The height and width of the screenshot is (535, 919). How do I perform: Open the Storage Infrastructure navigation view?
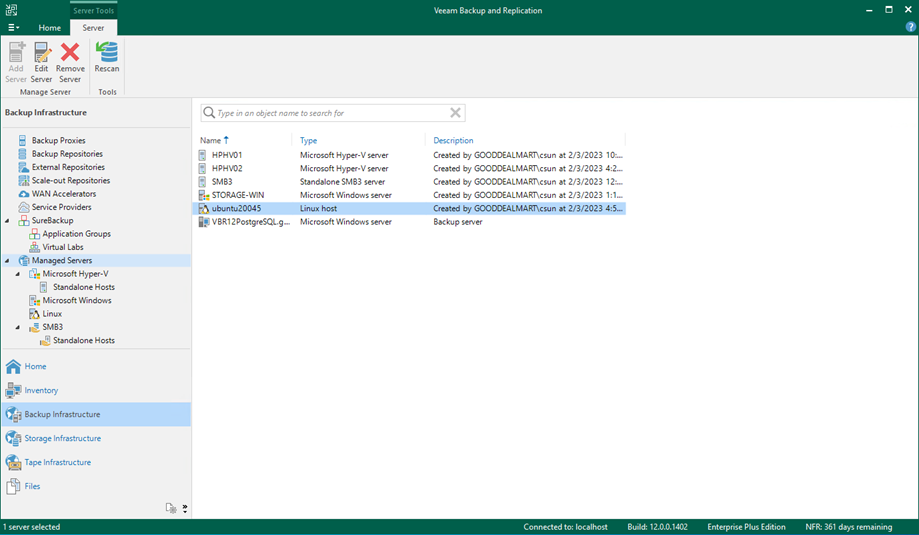coord(96,438)
